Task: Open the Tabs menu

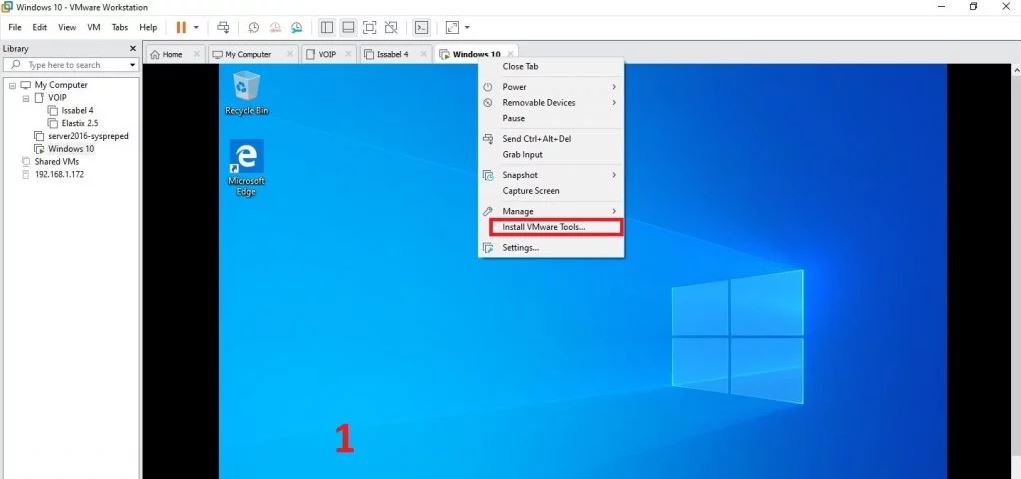Action: [x=120, y=27]
